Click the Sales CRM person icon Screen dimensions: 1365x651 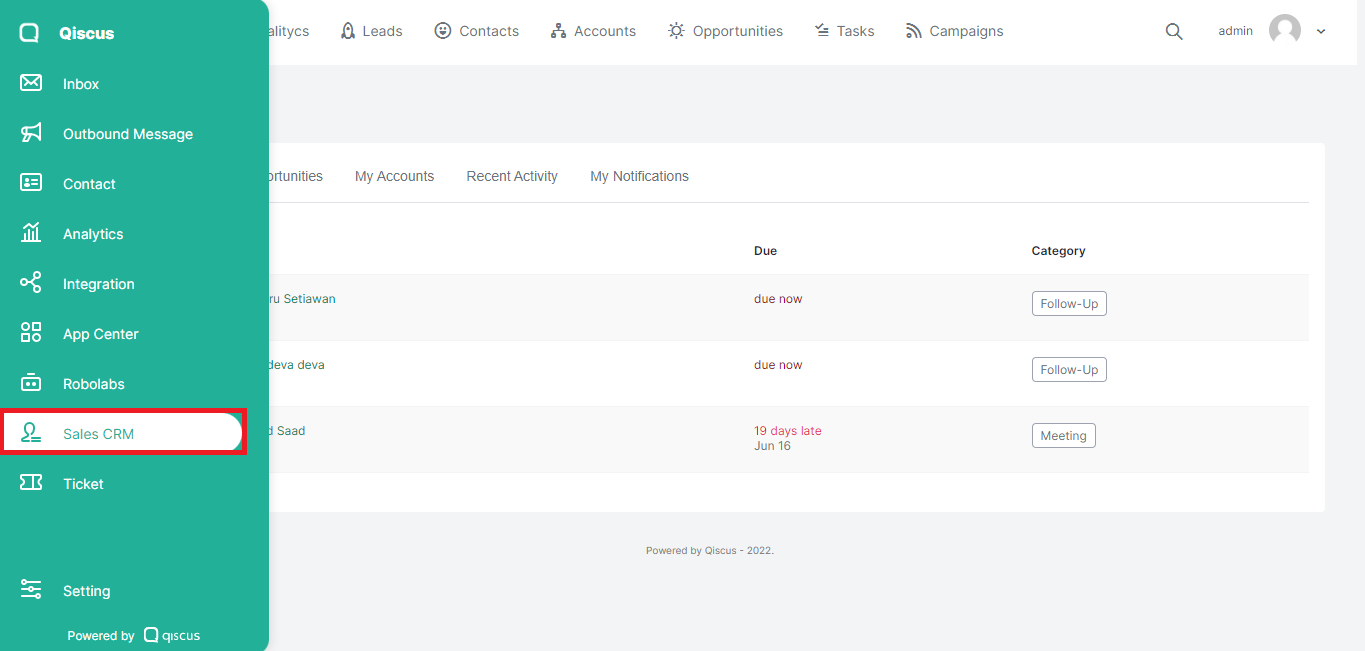click(31, 433)
